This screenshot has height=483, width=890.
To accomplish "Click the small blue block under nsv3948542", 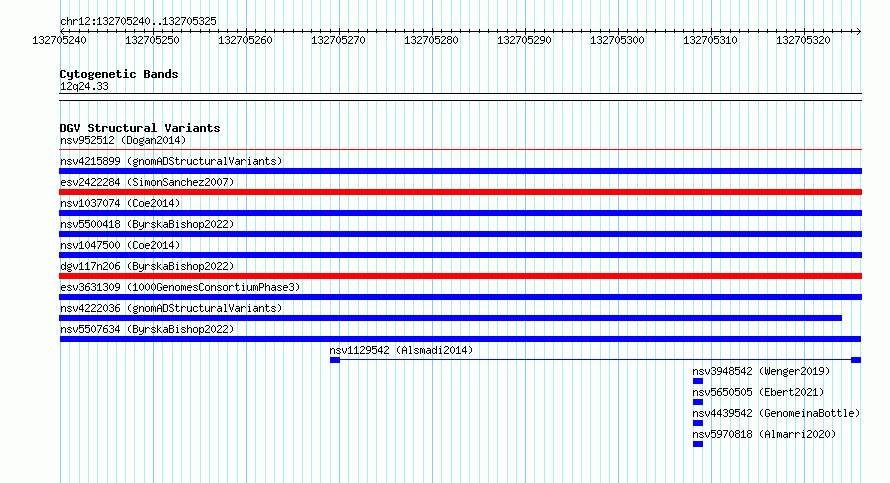I will pos(698,381).
